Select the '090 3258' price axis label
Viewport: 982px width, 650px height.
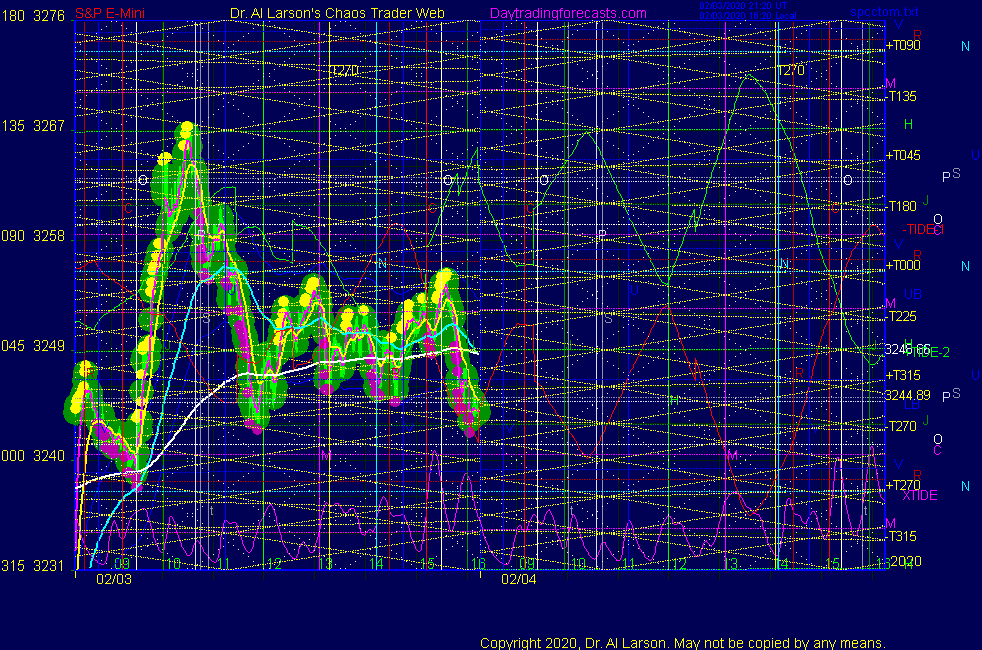click(33, 236)
